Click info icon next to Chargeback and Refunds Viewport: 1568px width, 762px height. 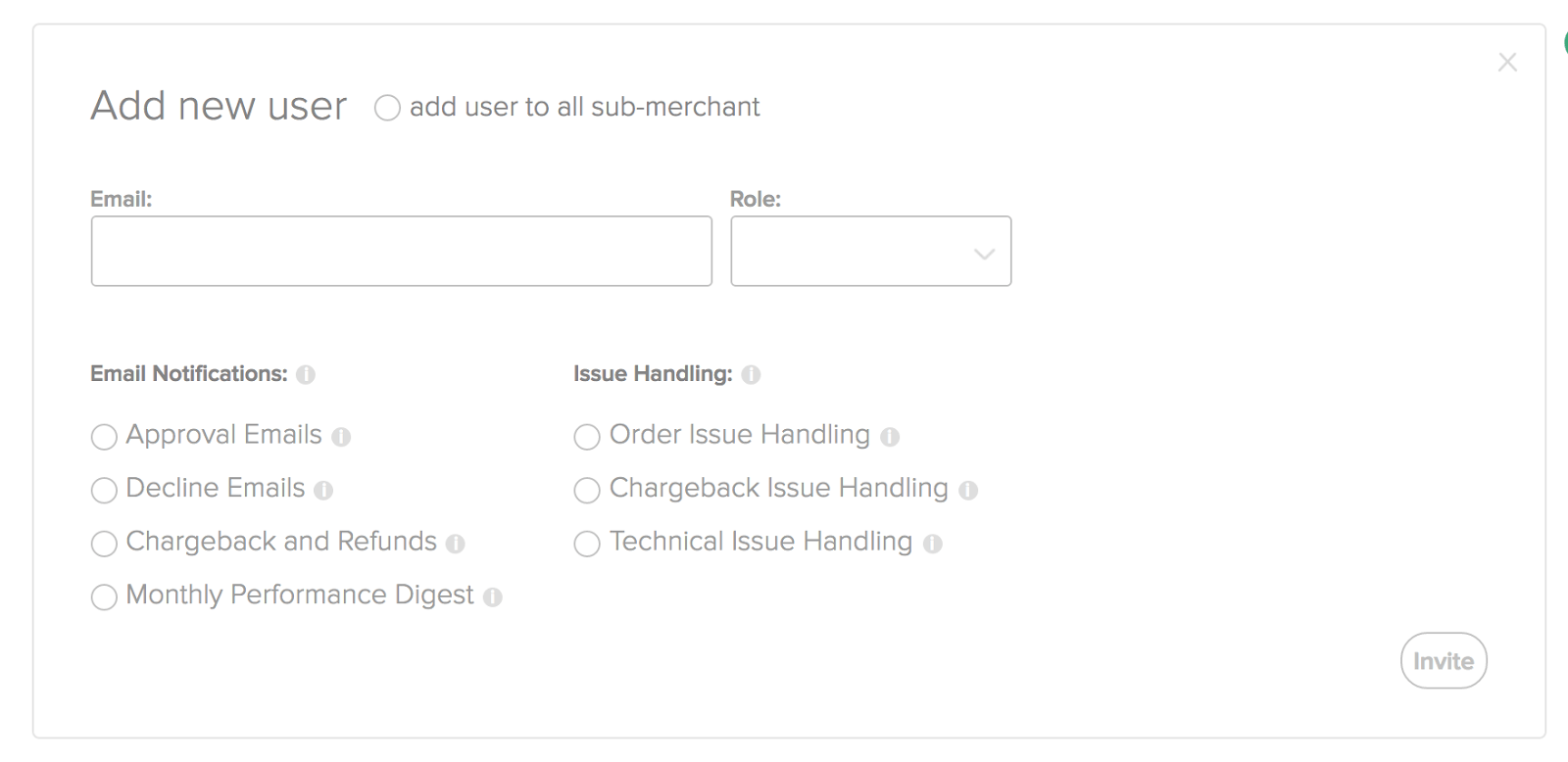pyautogui.click(x=455, y=544)
